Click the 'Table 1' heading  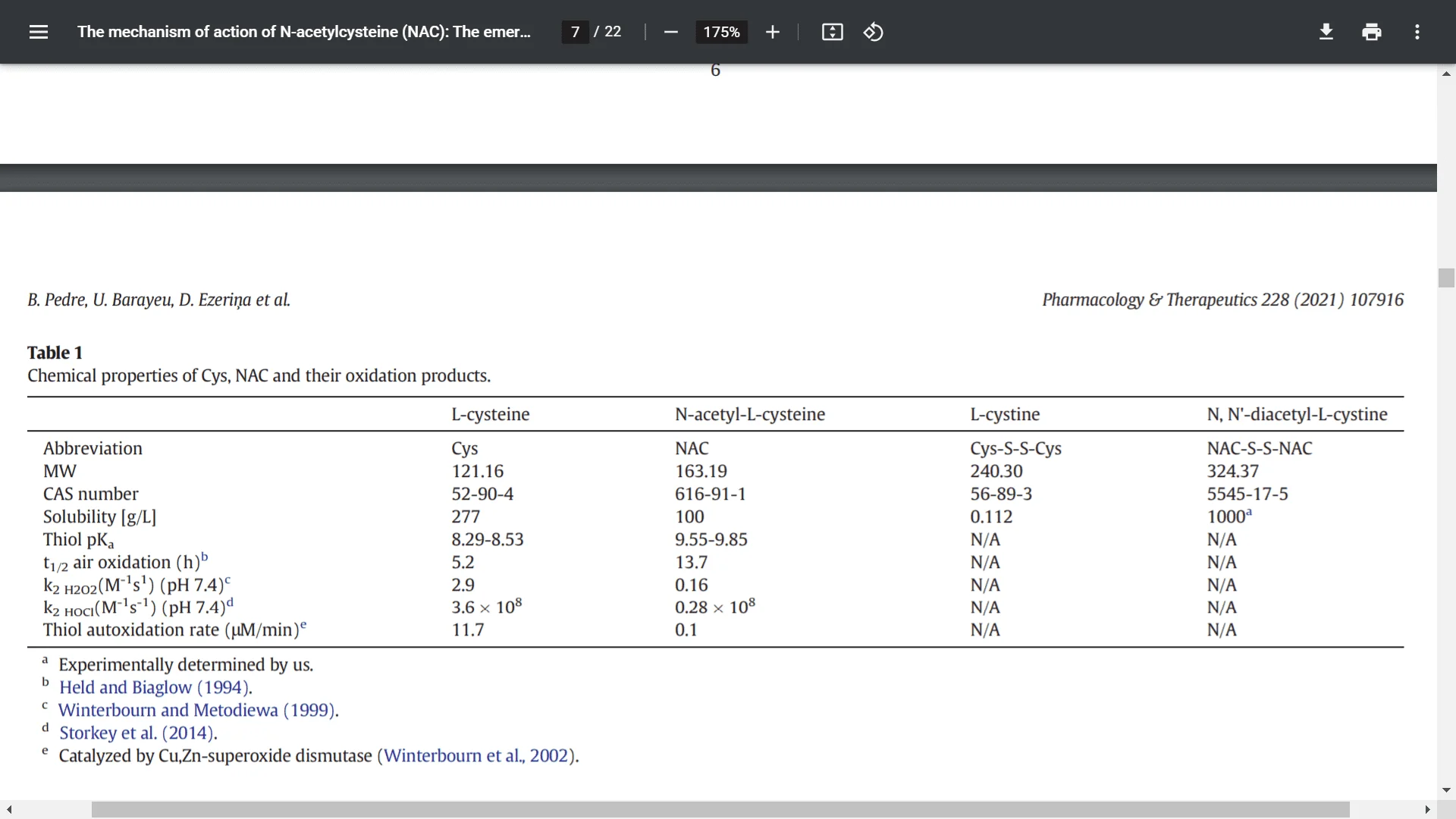click(55, 353)
